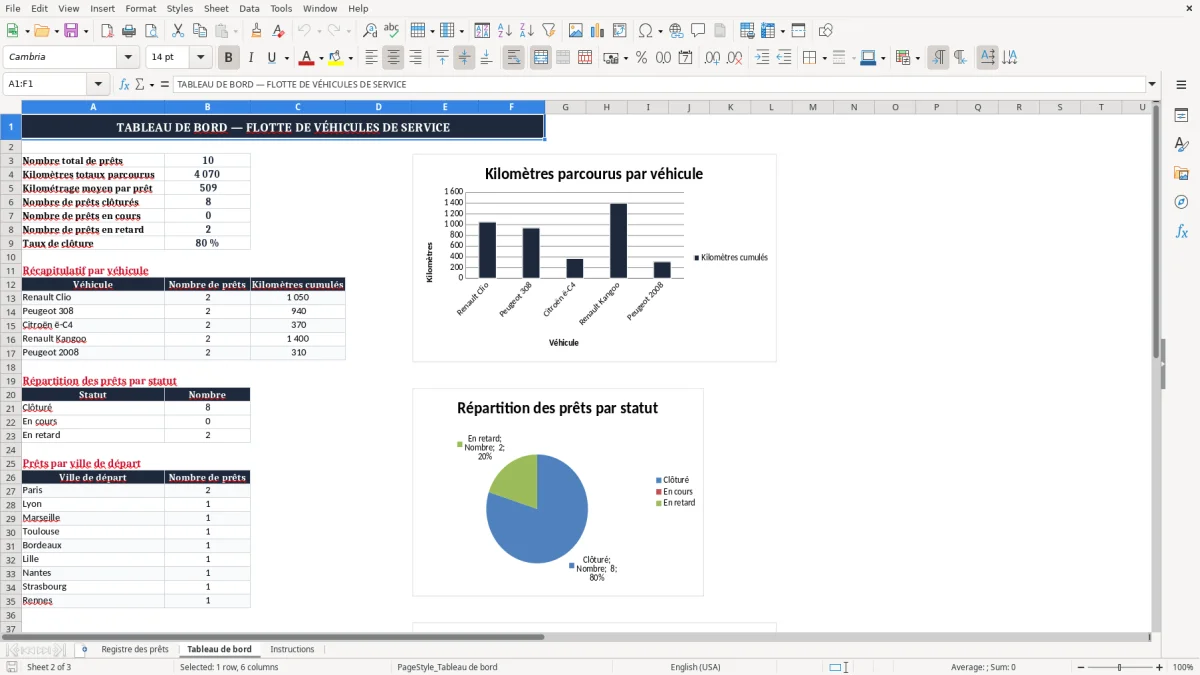Toggle Center Vertically alignment
Viewport: 1200px width, 675px height.
(x=465, y=58)
